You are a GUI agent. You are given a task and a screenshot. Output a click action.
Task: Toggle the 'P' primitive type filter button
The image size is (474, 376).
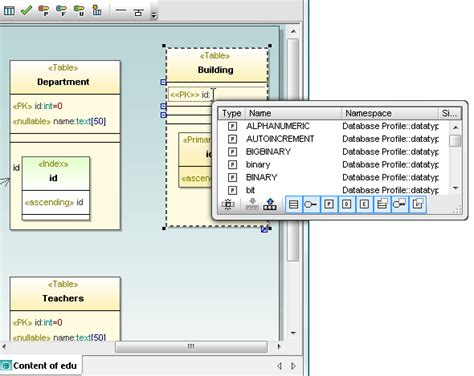click(x=329, y=204)
